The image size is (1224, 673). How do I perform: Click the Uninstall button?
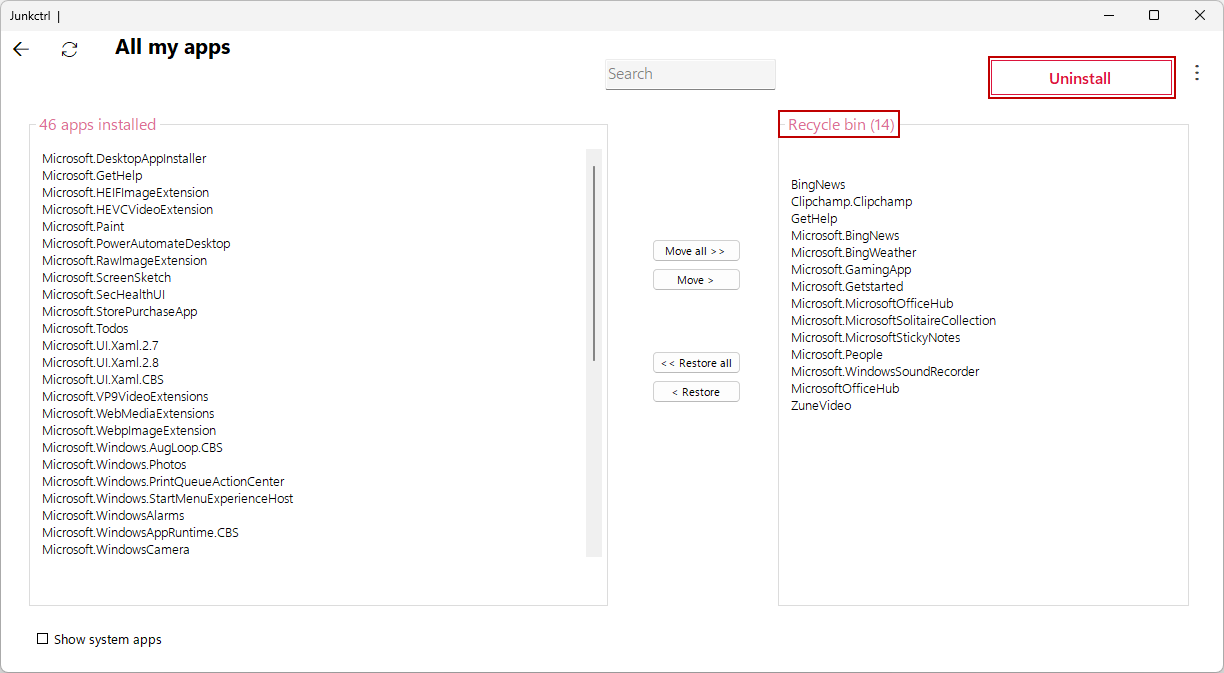click(x=1081, y=78)
